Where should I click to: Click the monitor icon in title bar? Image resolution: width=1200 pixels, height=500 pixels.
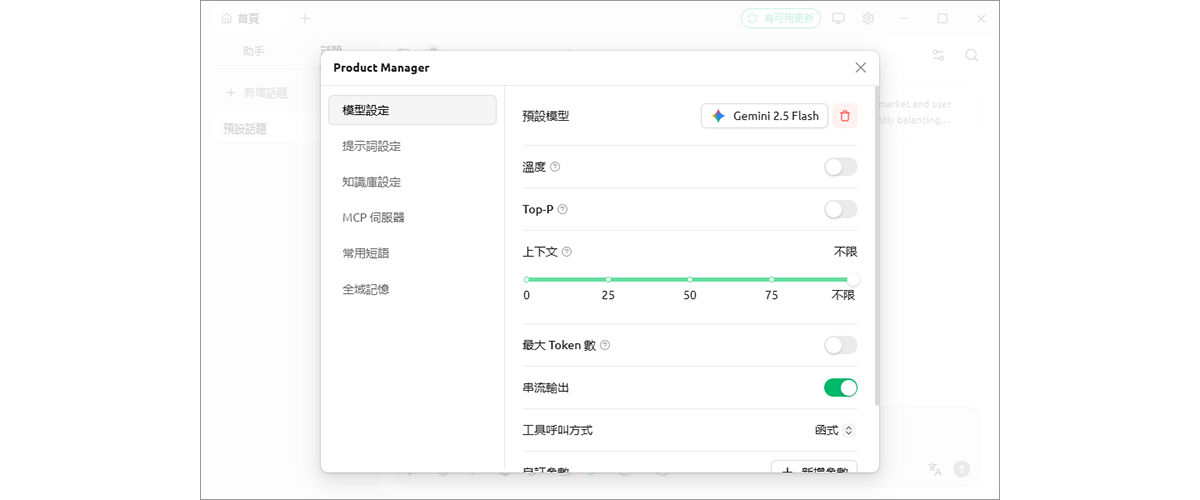coord(838,18)
